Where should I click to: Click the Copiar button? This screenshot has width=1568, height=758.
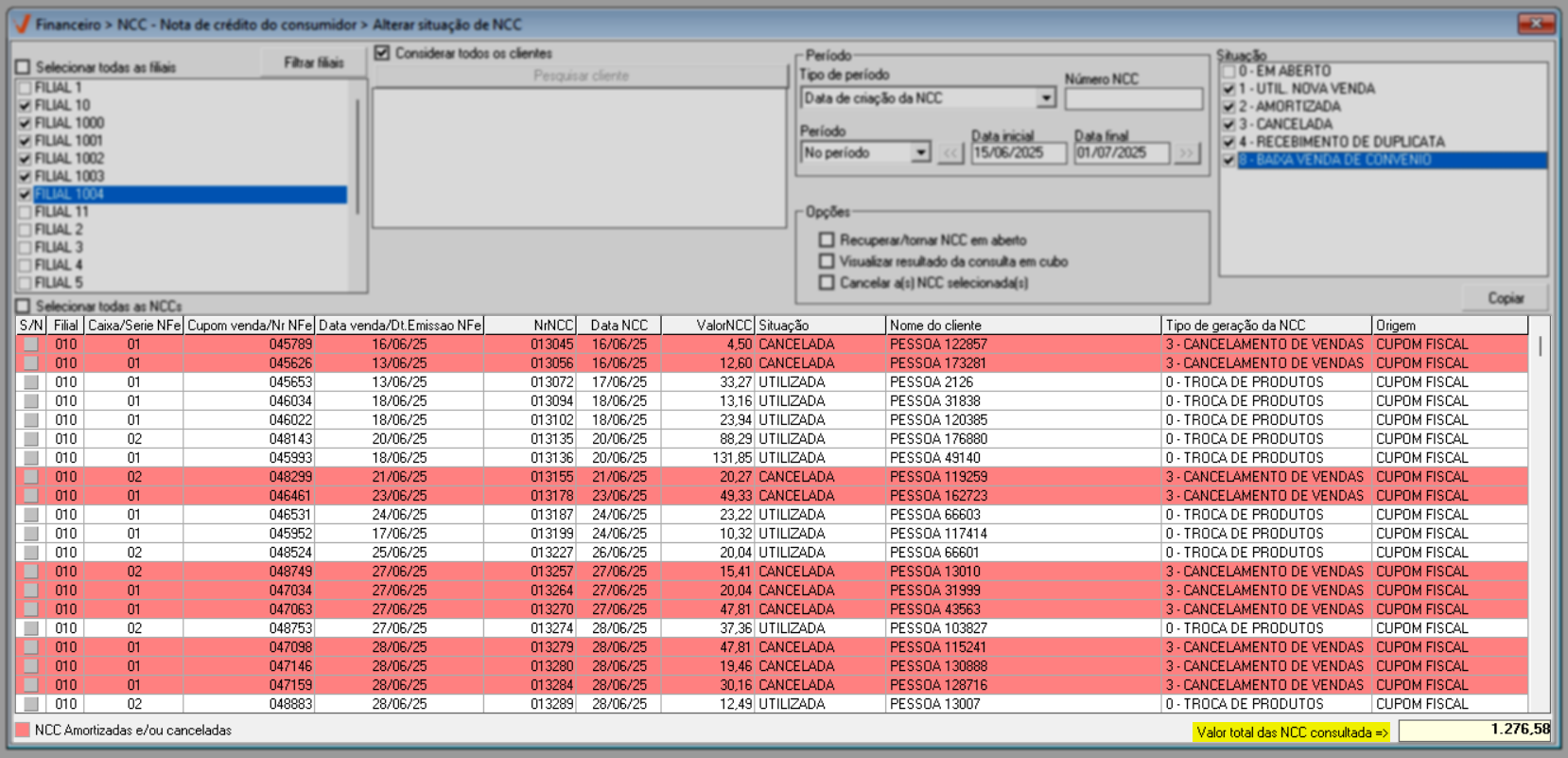point(1505,298)
